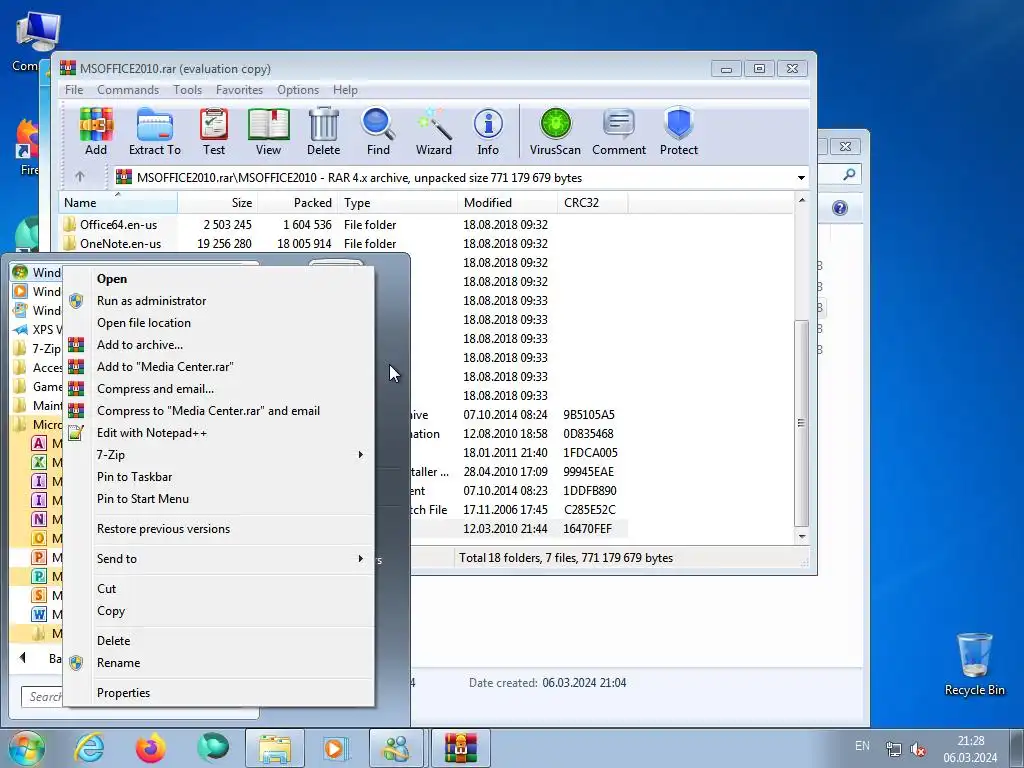Screen dimensions: 1024x768
Task: Launch Firefox from the taskbar
Action: [x=150, y=748]
